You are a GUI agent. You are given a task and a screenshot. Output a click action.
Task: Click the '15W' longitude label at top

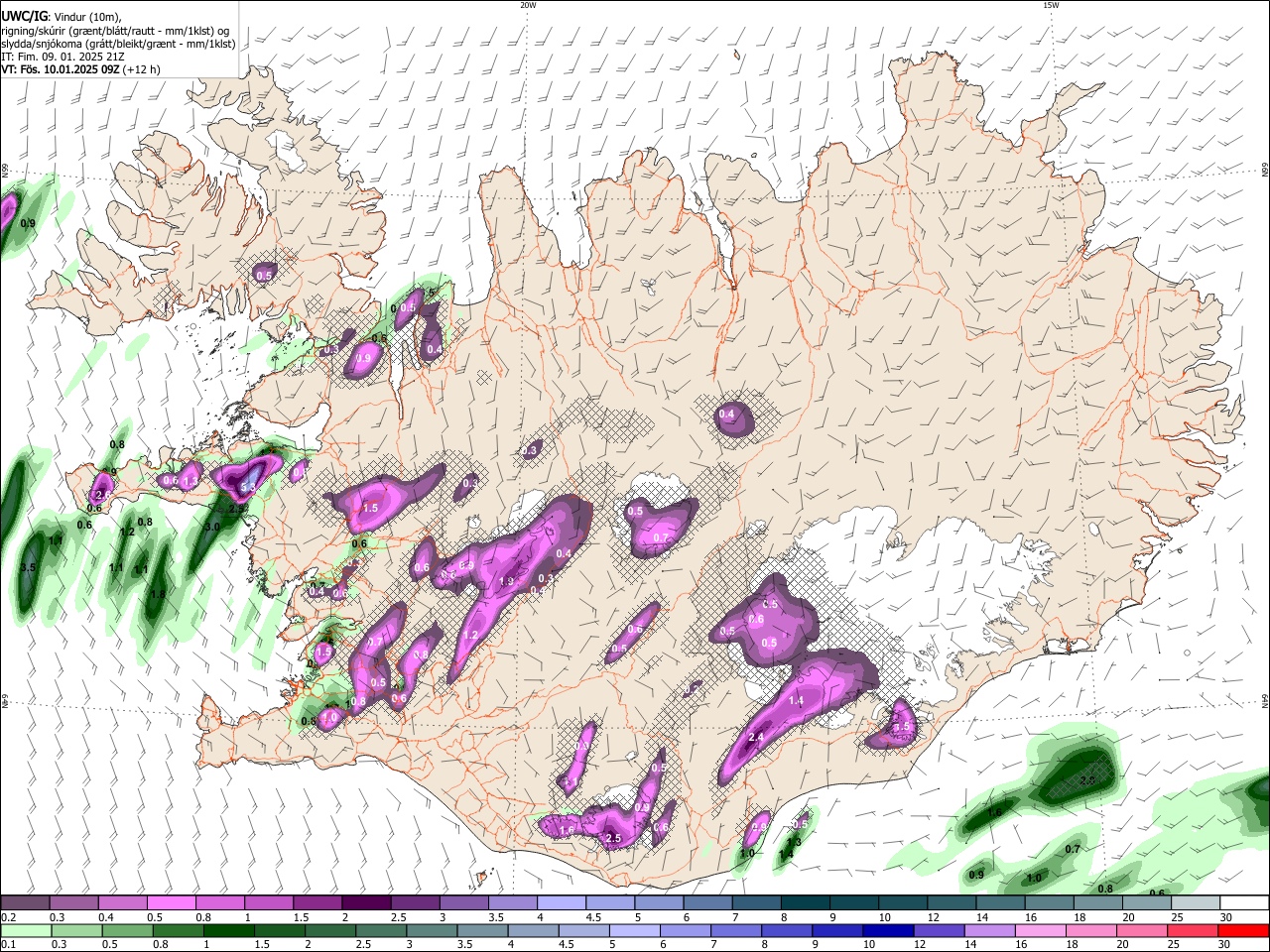1051,5
